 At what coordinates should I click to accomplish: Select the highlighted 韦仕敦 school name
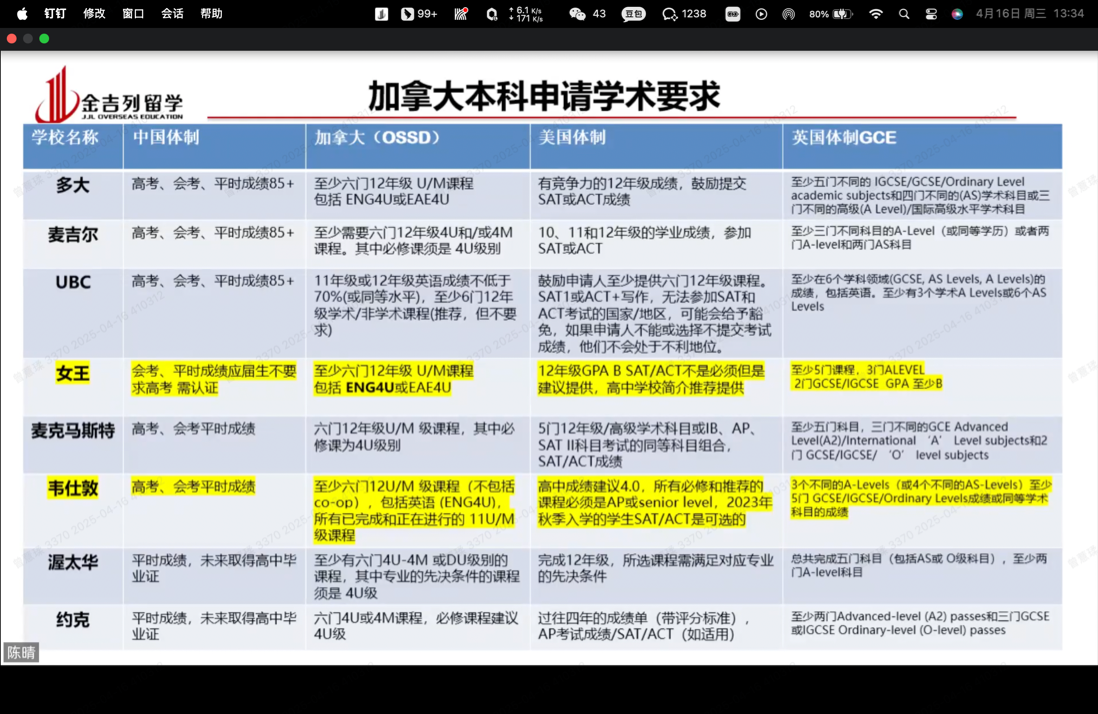(x=73, y=488)
